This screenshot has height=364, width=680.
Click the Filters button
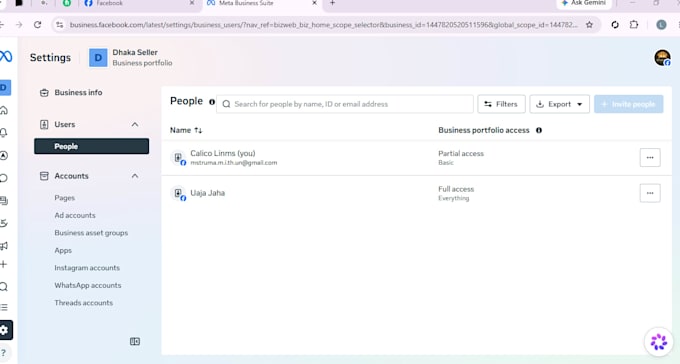tap(501, 104)
